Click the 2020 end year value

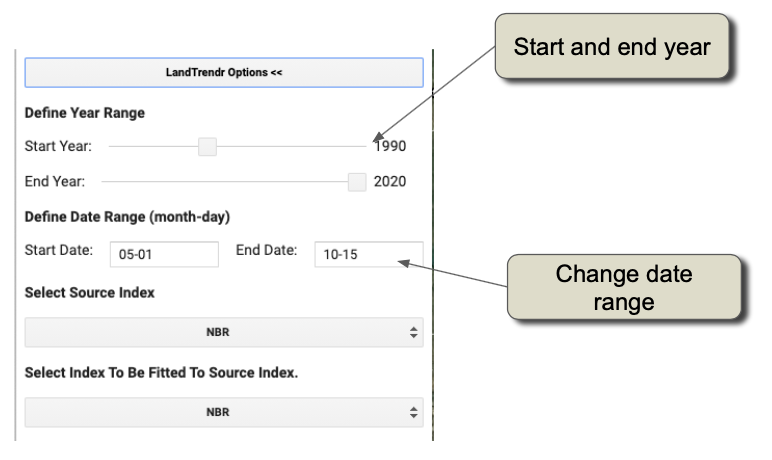(390, 182)
